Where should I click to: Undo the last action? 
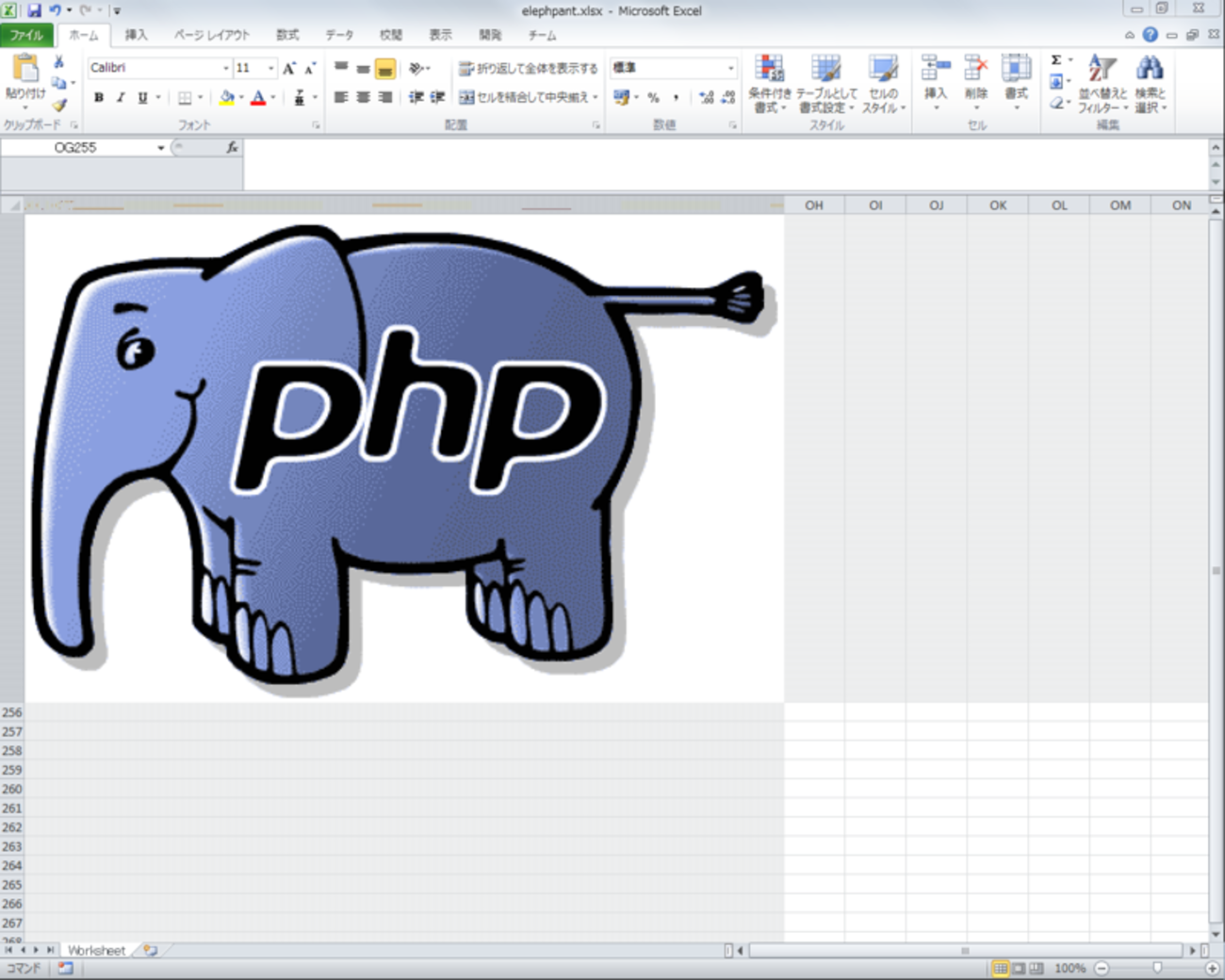point(55,10)
